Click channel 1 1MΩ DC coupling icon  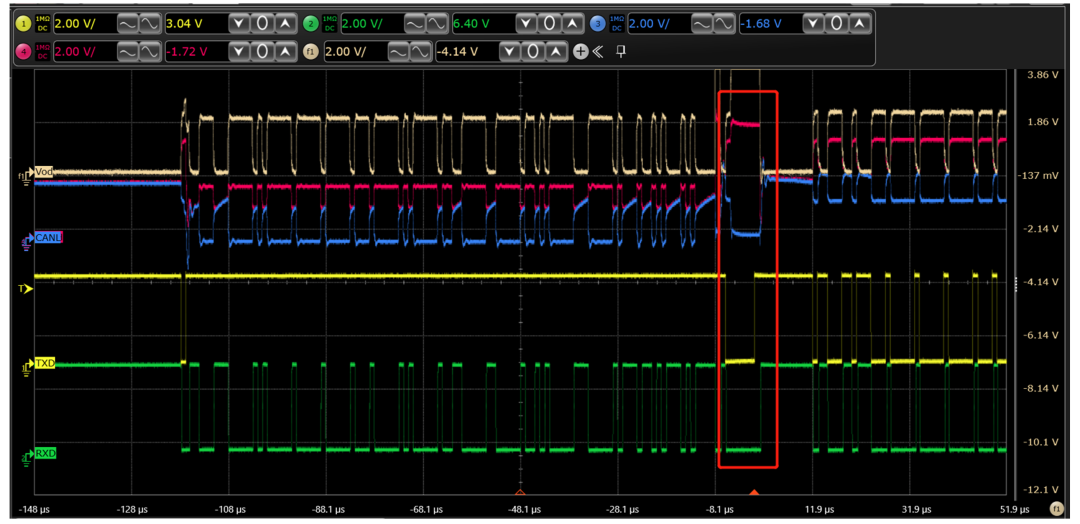point(43,23)
